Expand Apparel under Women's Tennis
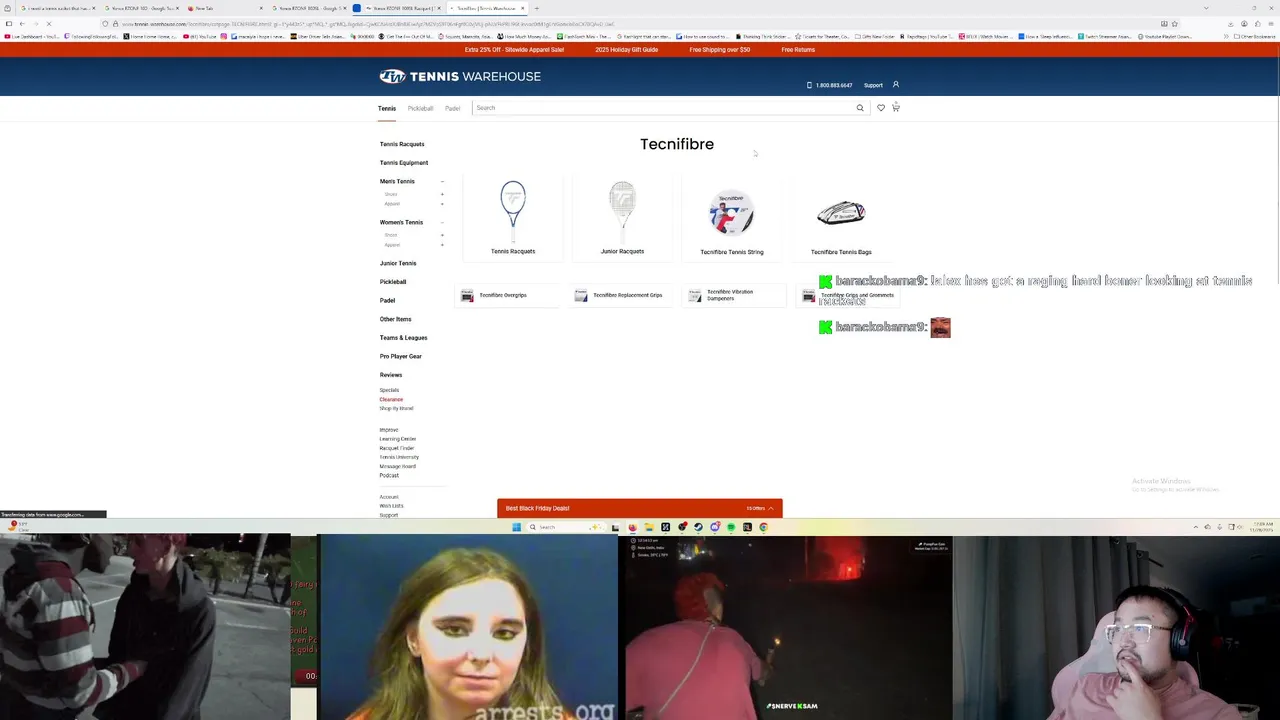1280x720 pixels. (442, 245)
